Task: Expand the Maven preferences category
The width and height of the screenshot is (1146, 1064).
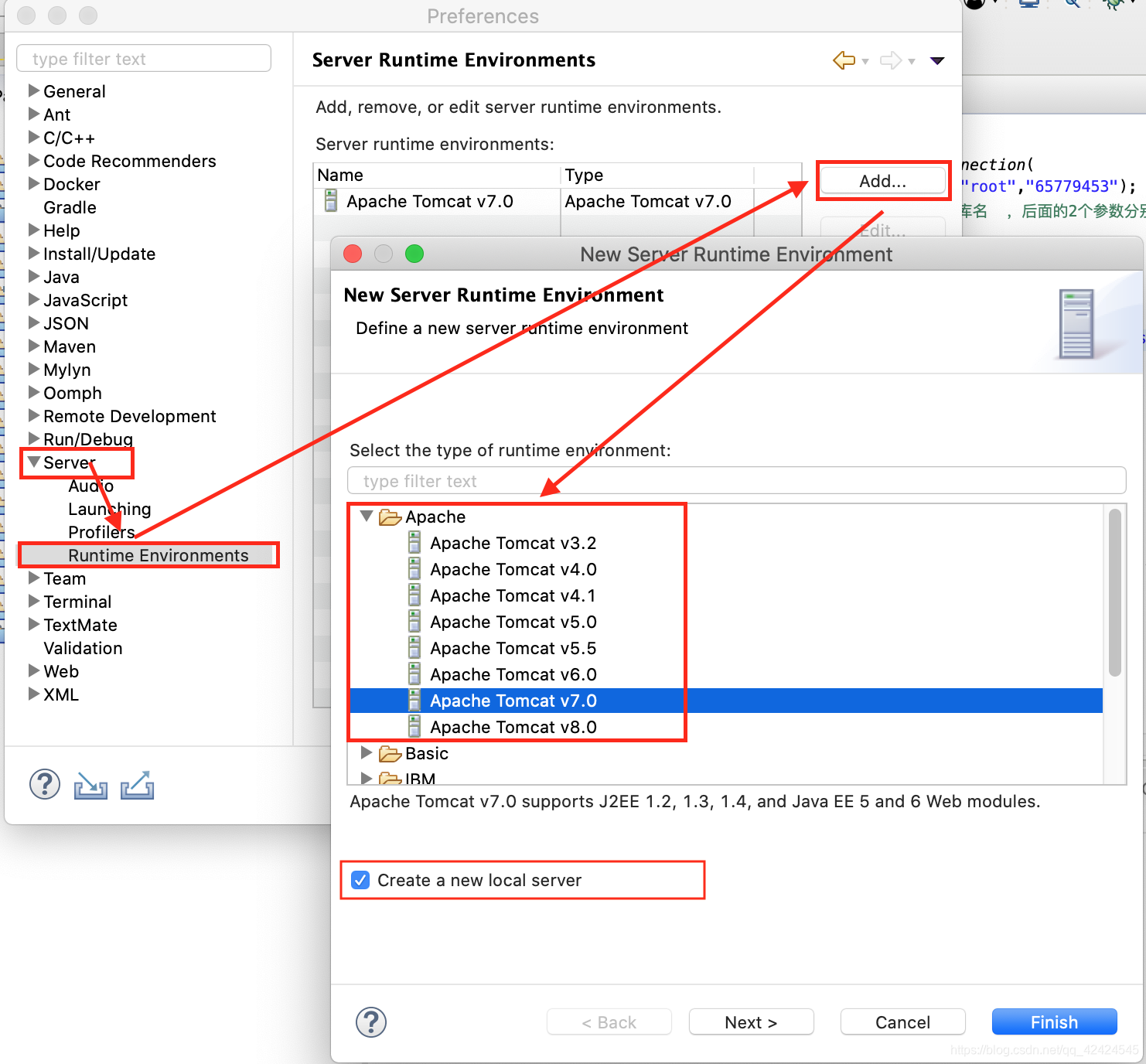Action: point(34,346)
